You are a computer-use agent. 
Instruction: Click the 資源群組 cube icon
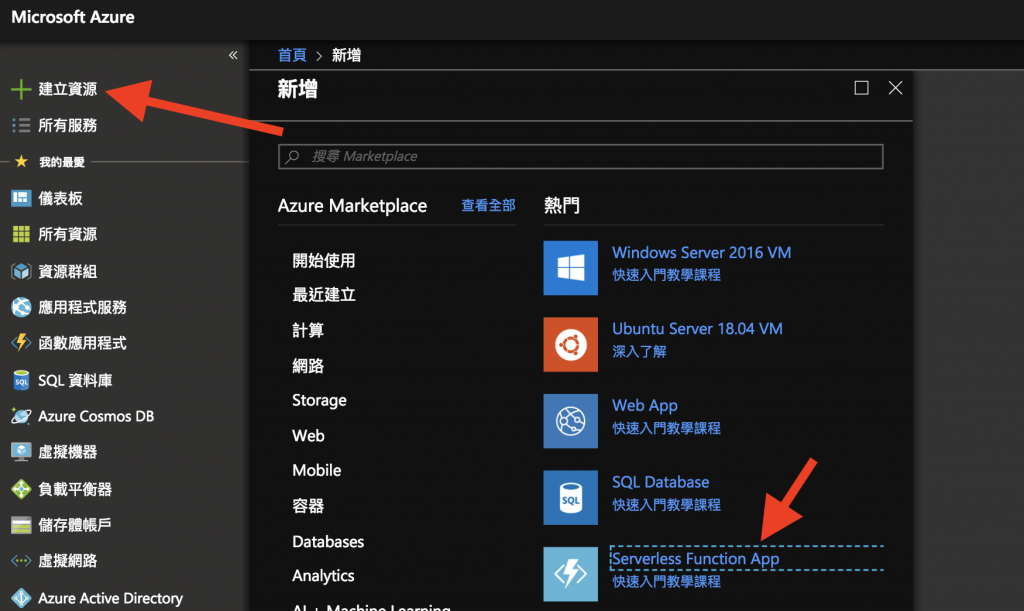tap(21, 271)
